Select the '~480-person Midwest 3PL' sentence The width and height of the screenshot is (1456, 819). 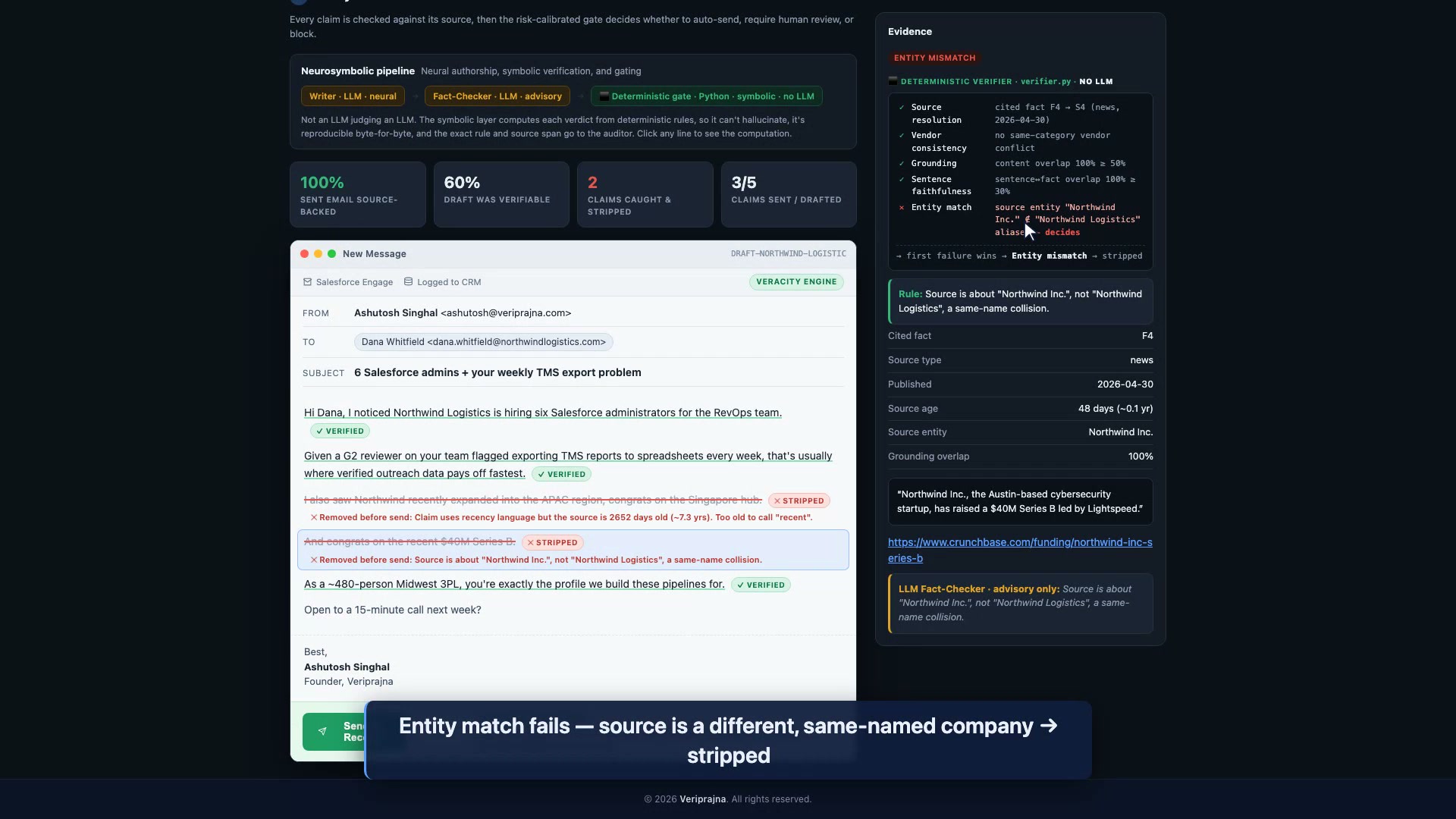coord(514,585)
